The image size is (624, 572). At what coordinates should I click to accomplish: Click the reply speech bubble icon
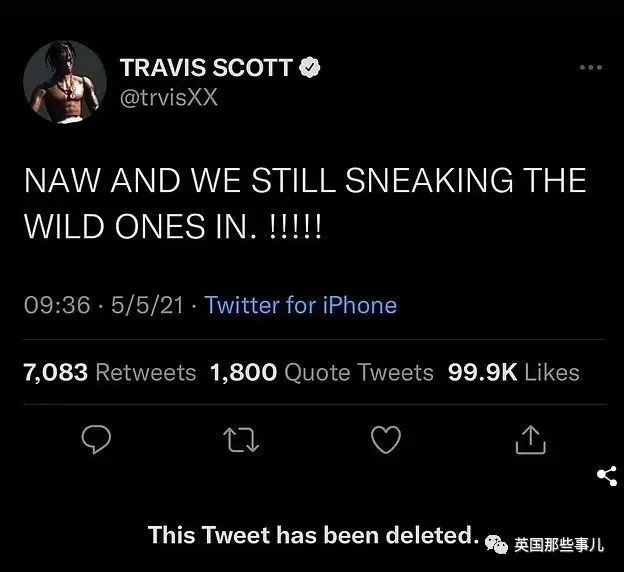(x=96, y=439)
